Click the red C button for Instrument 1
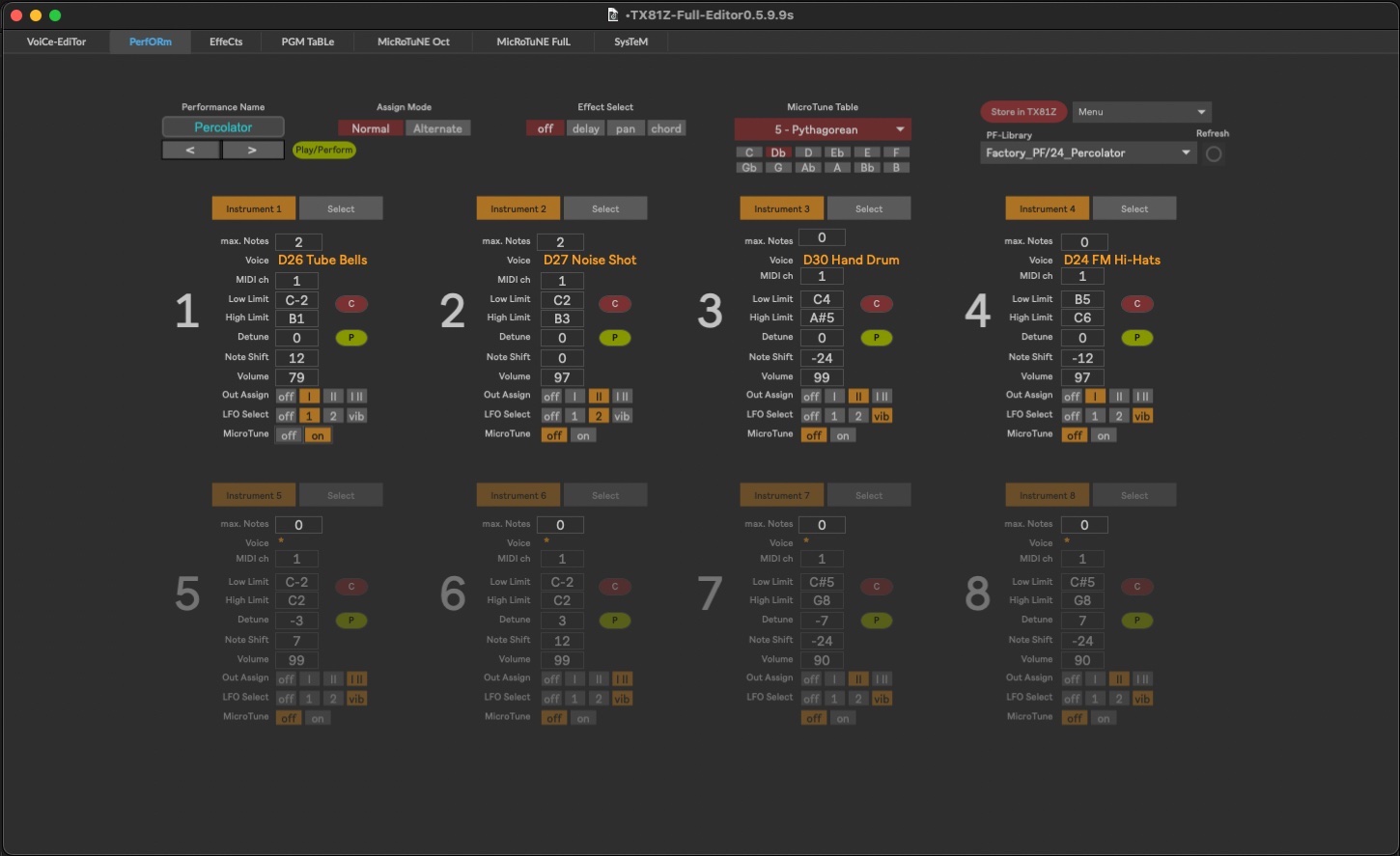The image size is (1400, 856). pyautogui.click(x=351, y=304)
